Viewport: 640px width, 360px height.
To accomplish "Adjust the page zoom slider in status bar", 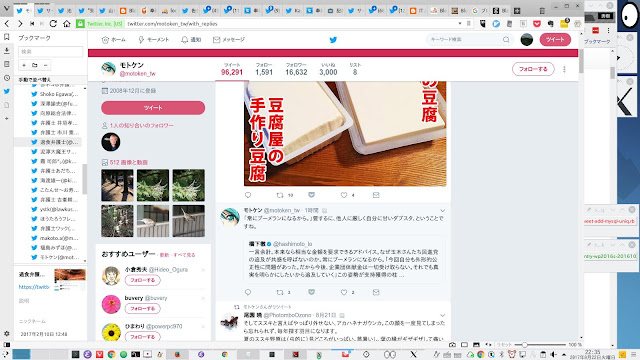I will (x=524, y=345).
